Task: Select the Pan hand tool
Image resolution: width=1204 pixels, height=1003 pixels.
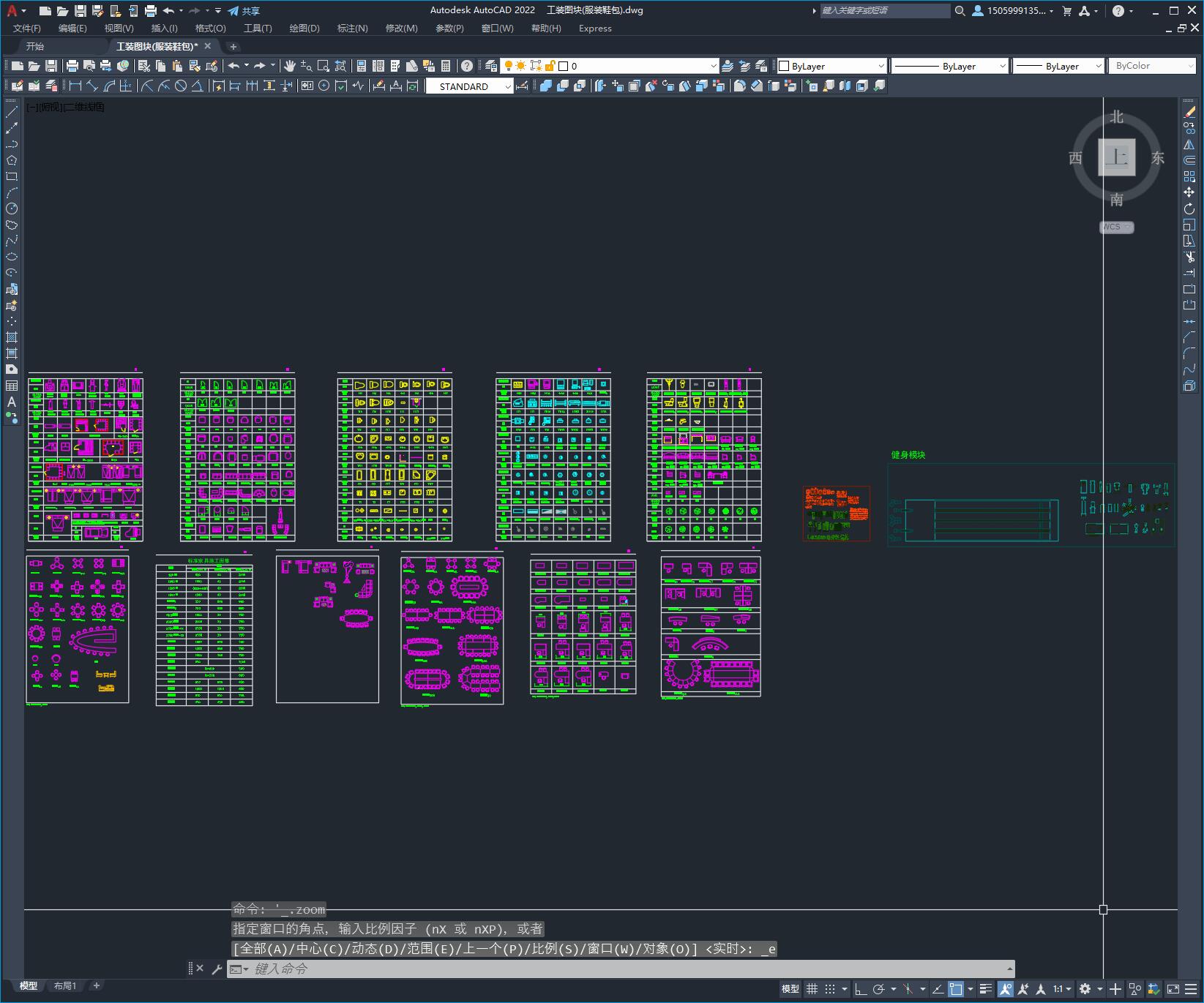Action: point(290,66)
